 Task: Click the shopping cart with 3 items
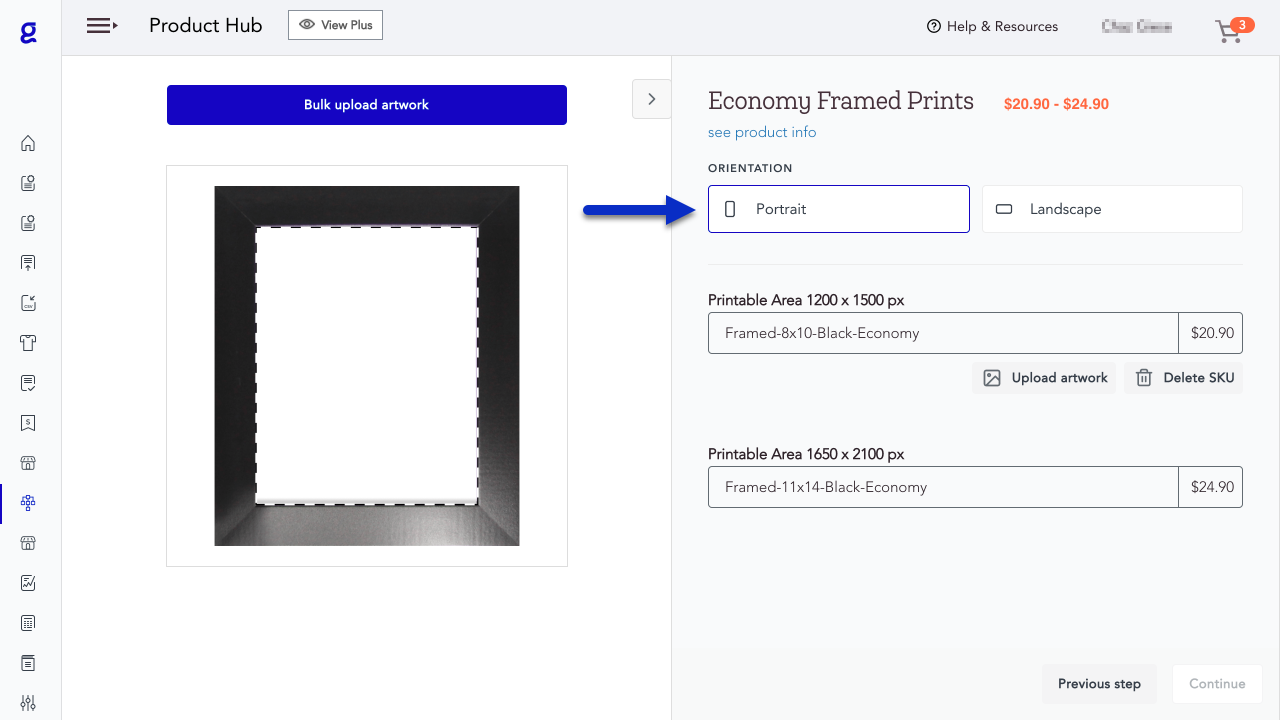coord(1228,30)
